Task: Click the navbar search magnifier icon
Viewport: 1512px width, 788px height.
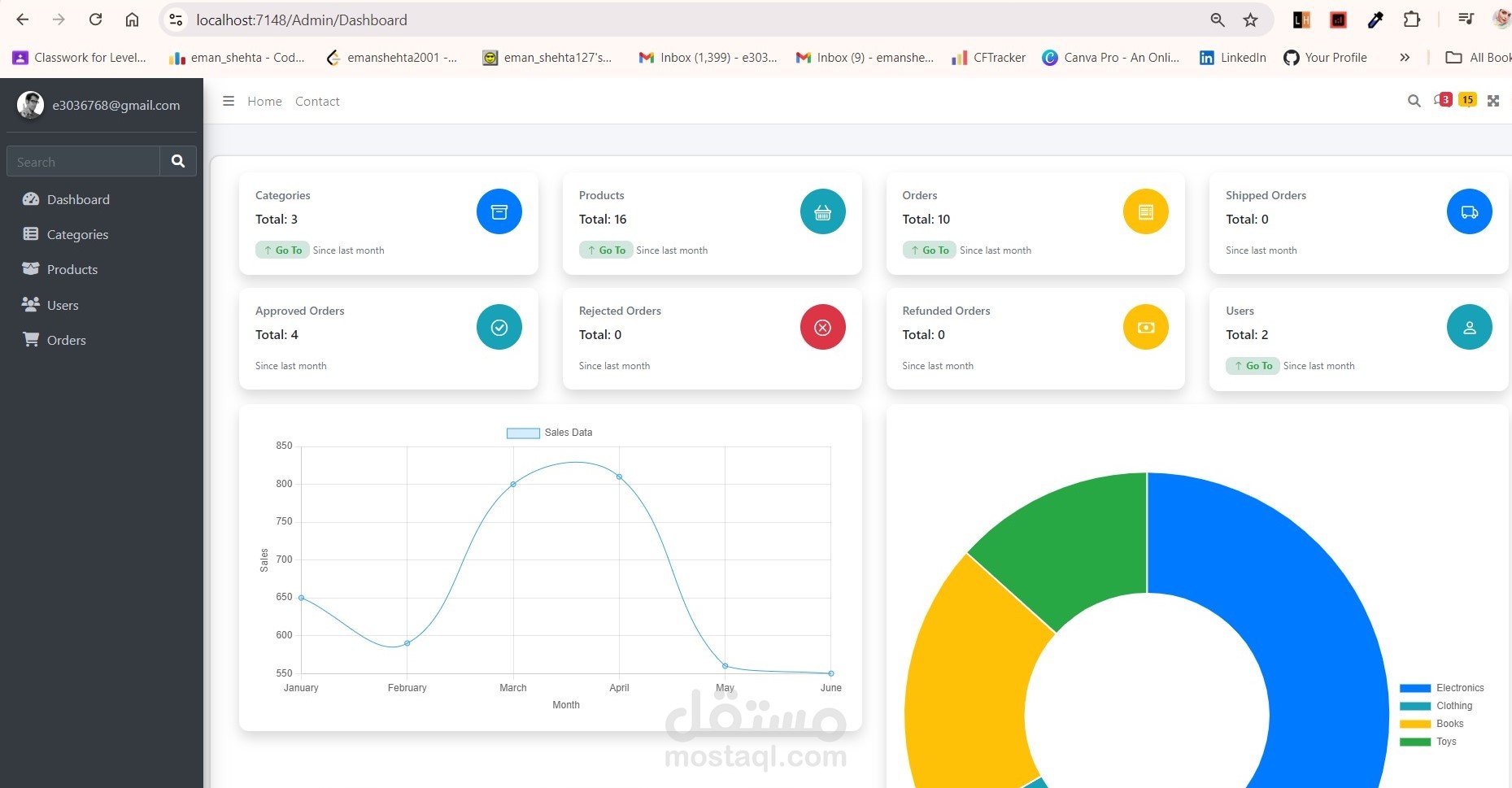Action: pyautogui.click(x=1414, y=101)
